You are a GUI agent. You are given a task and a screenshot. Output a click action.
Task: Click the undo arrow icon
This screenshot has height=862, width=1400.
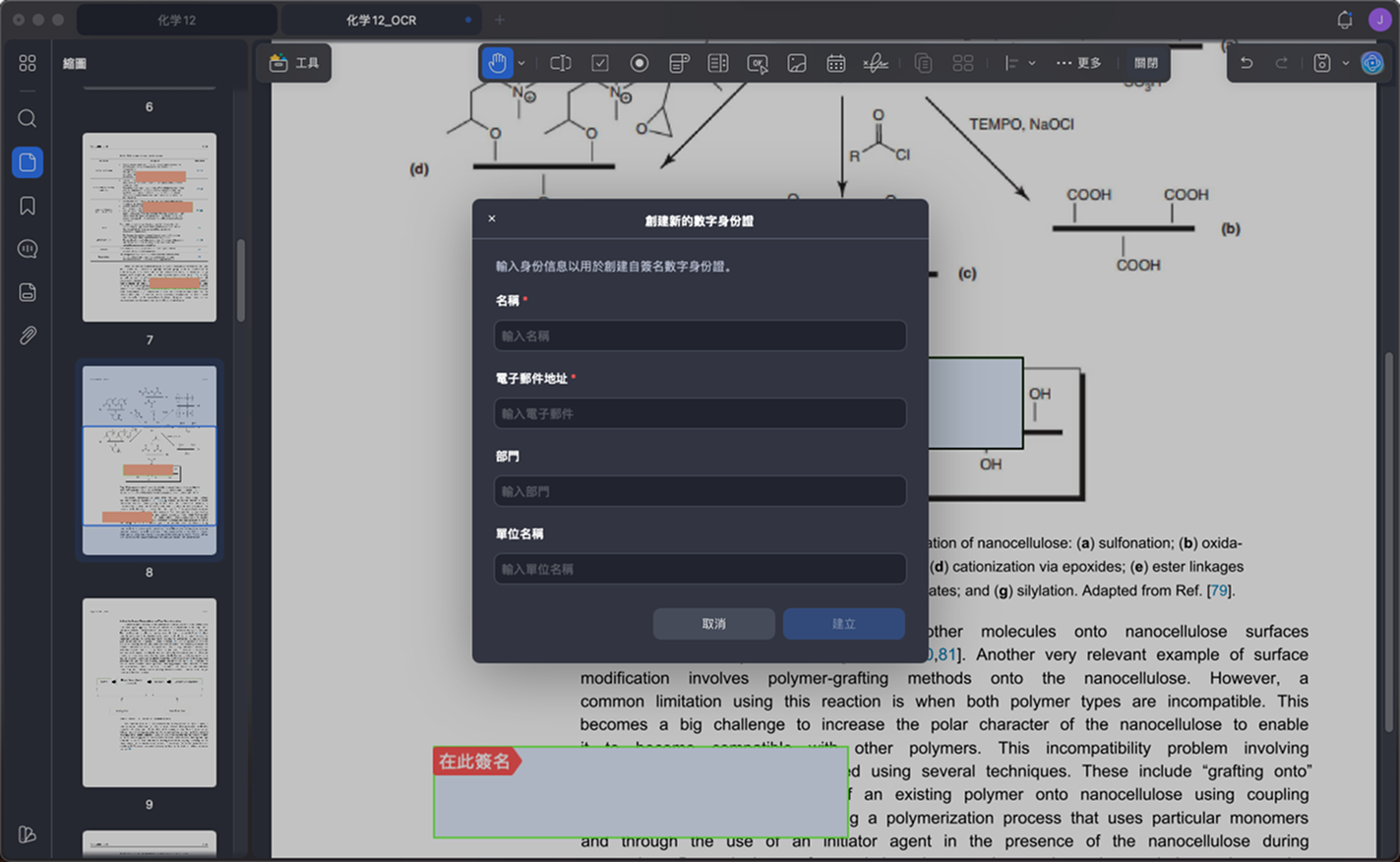coord(1247,63)
